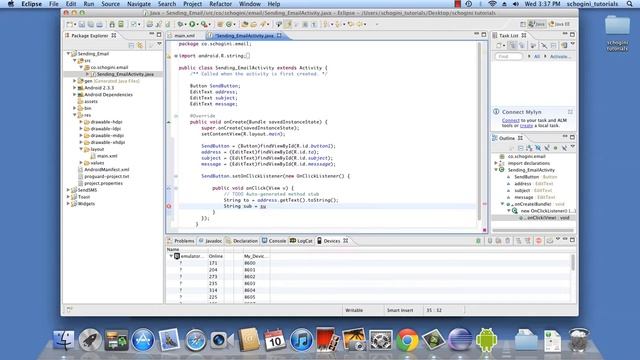Switch to the main.xml editor tab
Viewport: 640px width, 360px height.
(x=184, y=36)
